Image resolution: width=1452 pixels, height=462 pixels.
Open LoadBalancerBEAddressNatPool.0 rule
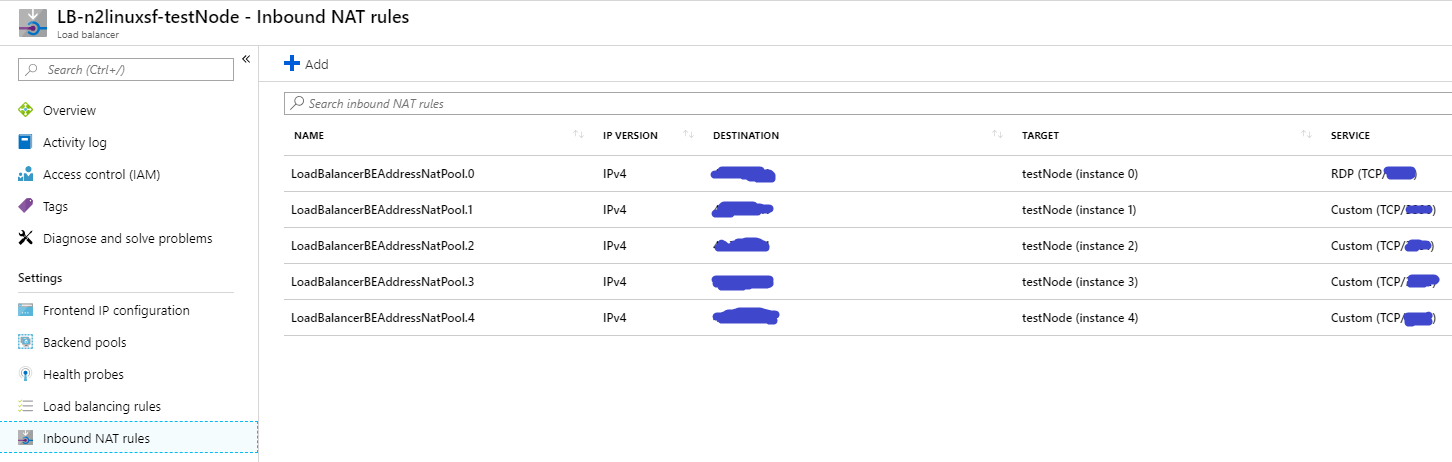coord(382,174)
